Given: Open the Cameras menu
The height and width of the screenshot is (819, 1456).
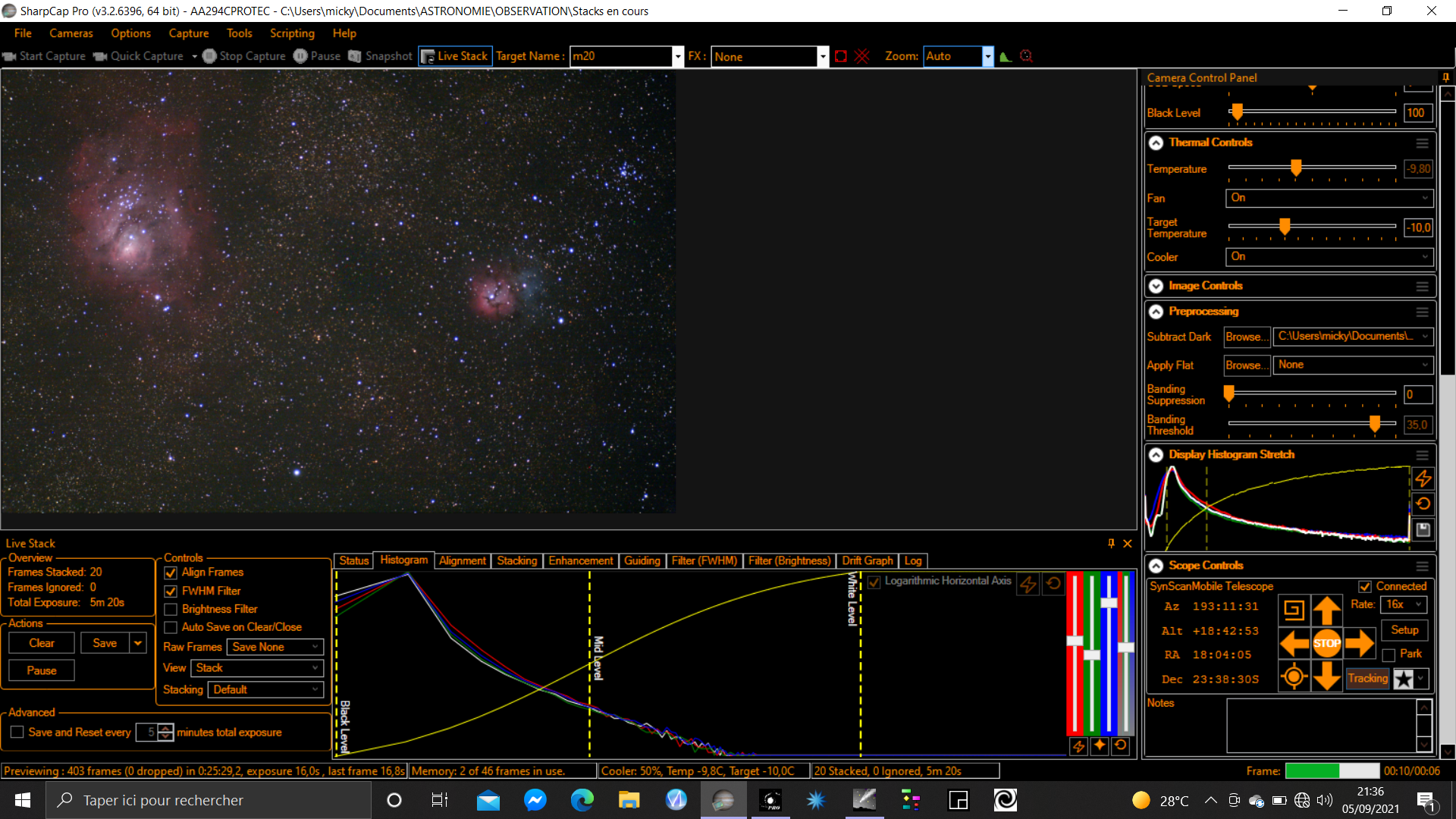Looking at the screenshot, I should (71, 33).
